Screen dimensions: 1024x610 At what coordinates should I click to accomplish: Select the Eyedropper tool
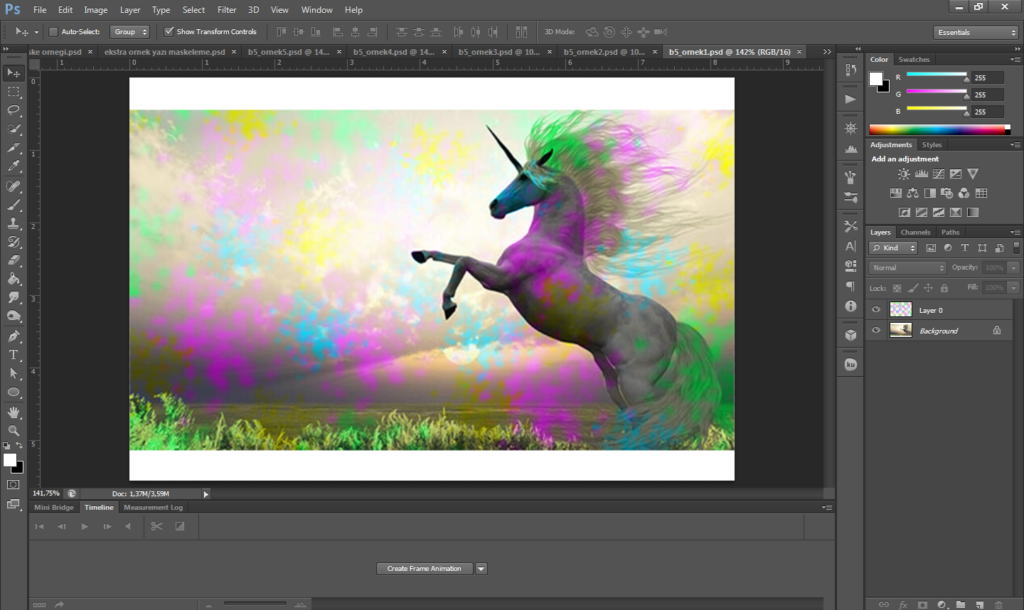[14, 166]
